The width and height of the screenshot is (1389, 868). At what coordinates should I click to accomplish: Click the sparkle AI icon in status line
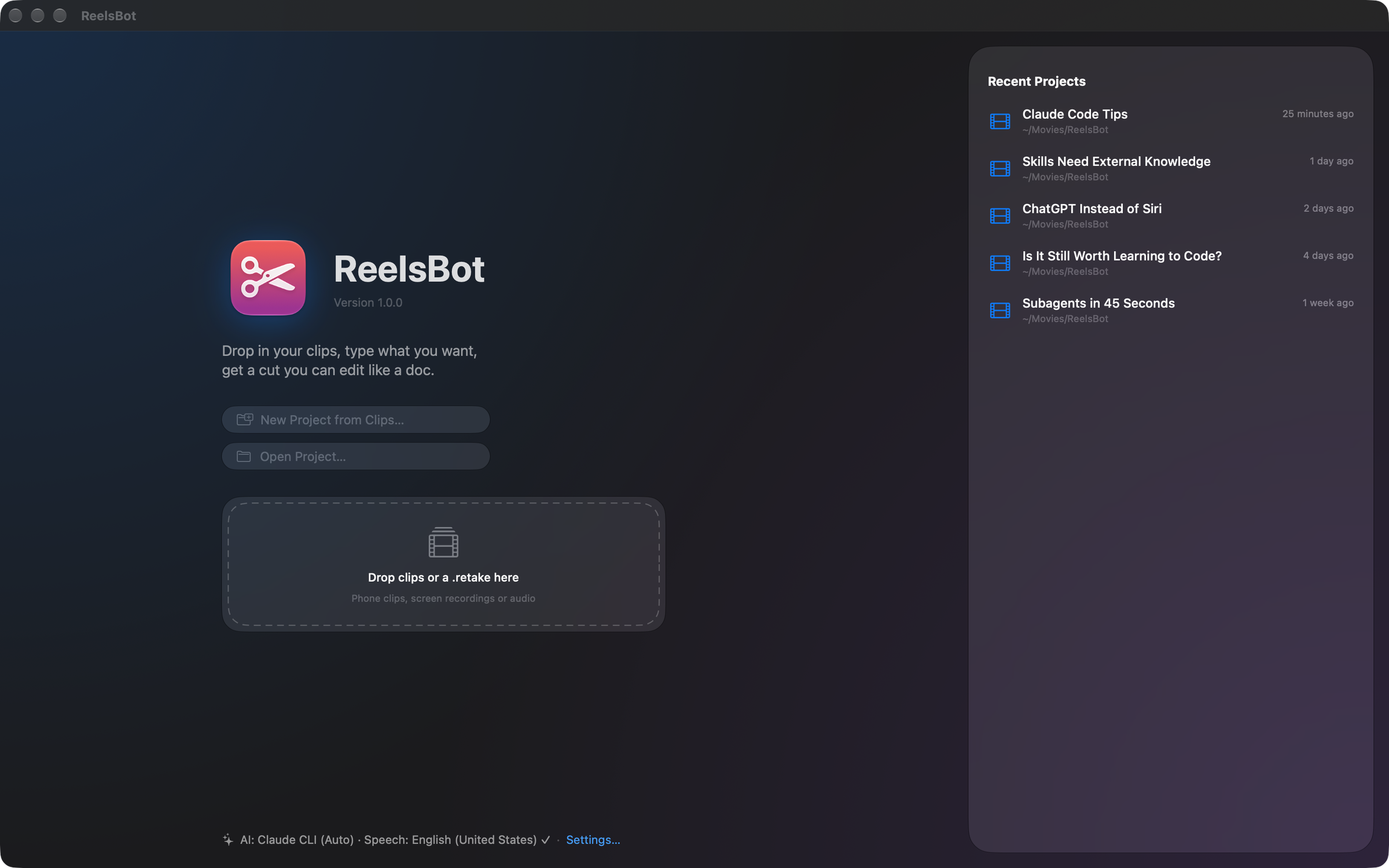click(x=228, y=840)
